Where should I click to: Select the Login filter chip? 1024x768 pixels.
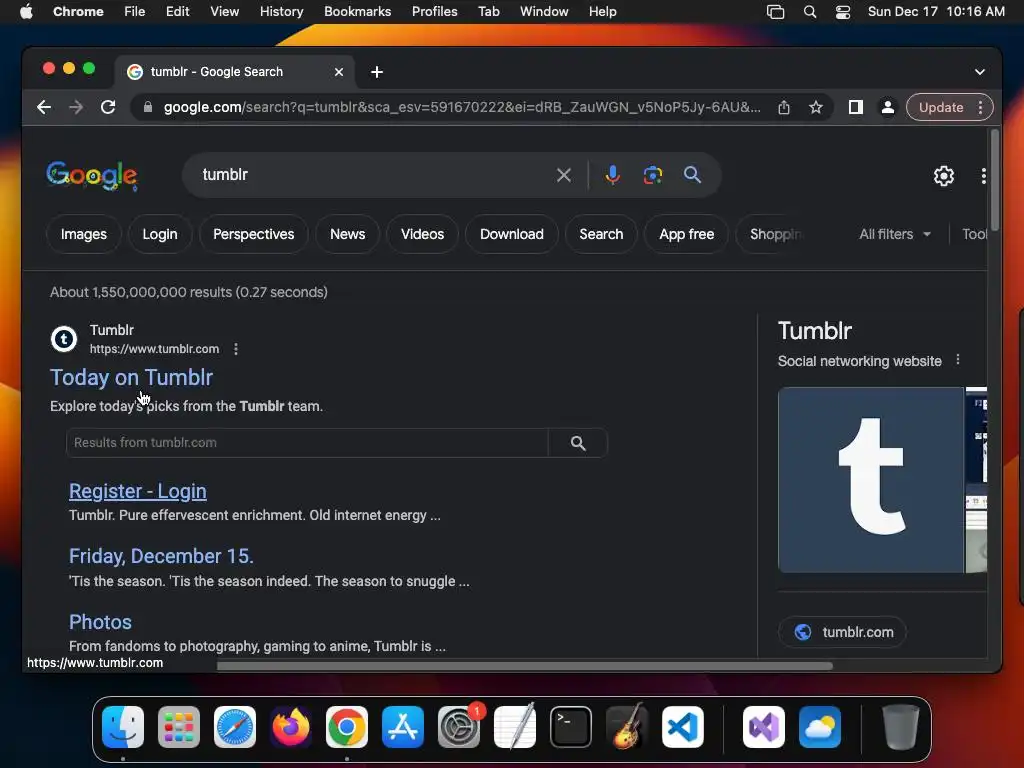160,234
